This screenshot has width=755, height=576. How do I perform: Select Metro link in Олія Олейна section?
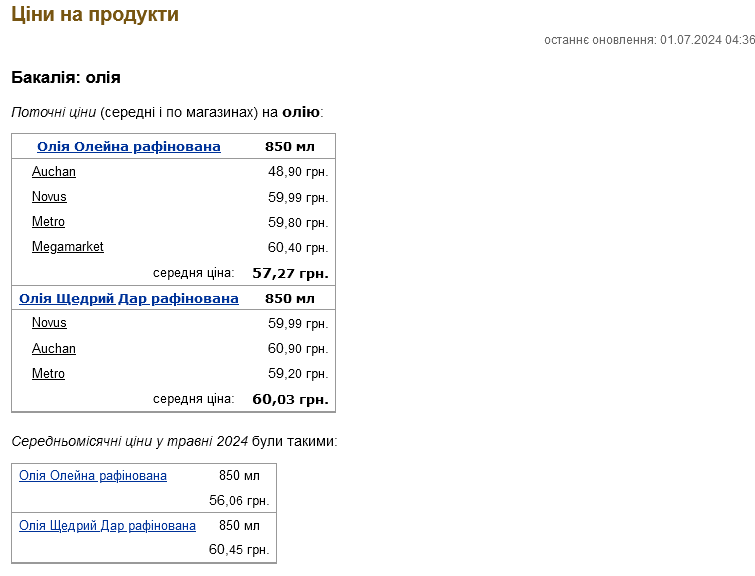pyautogui.click(x=48, y=222)
